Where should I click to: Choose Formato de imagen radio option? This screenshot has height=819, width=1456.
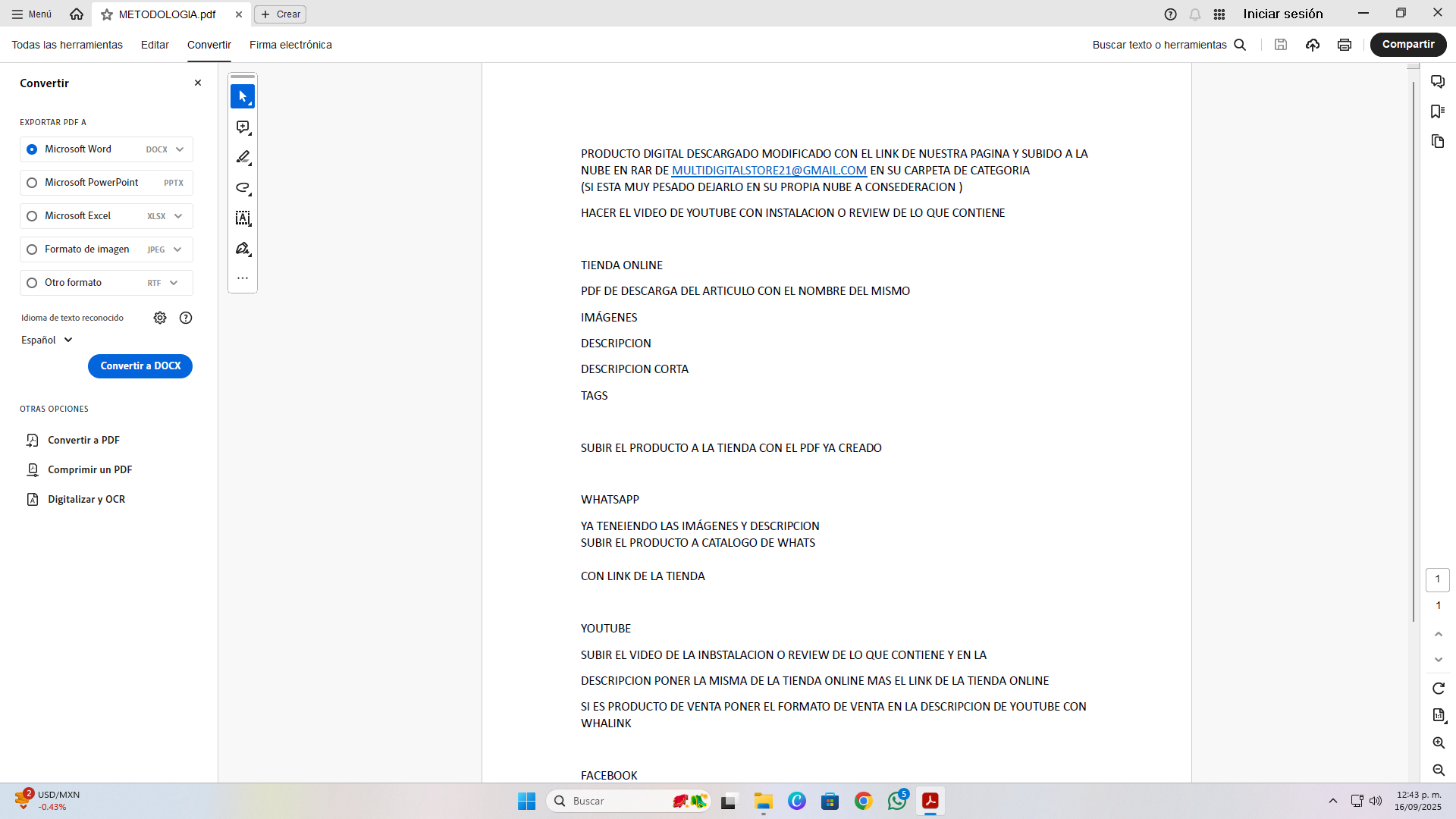(x=32, y=249)
